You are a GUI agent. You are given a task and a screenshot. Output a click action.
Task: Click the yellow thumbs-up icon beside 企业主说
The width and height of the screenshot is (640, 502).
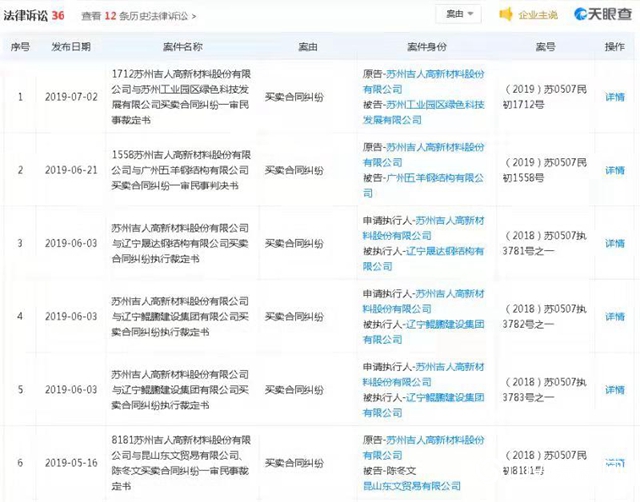click(506, 15)
